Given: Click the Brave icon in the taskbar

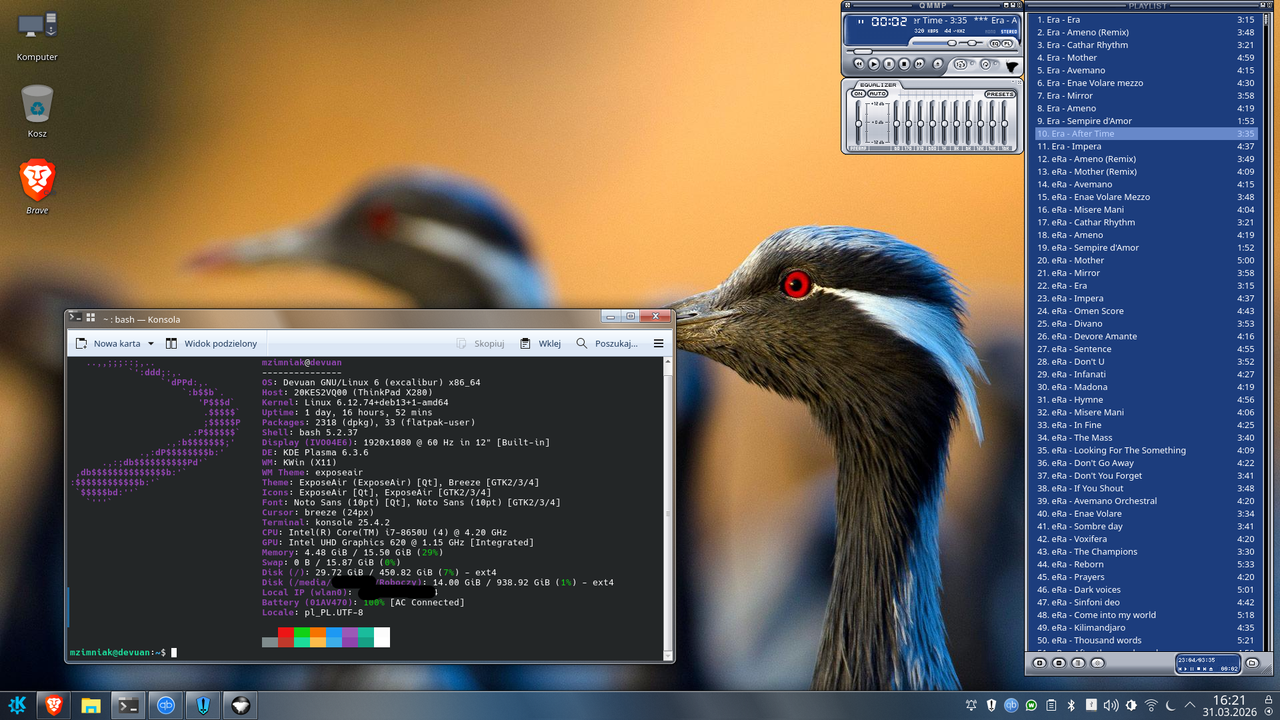Looking at the screenshot, I should click(x=53, y=705).
